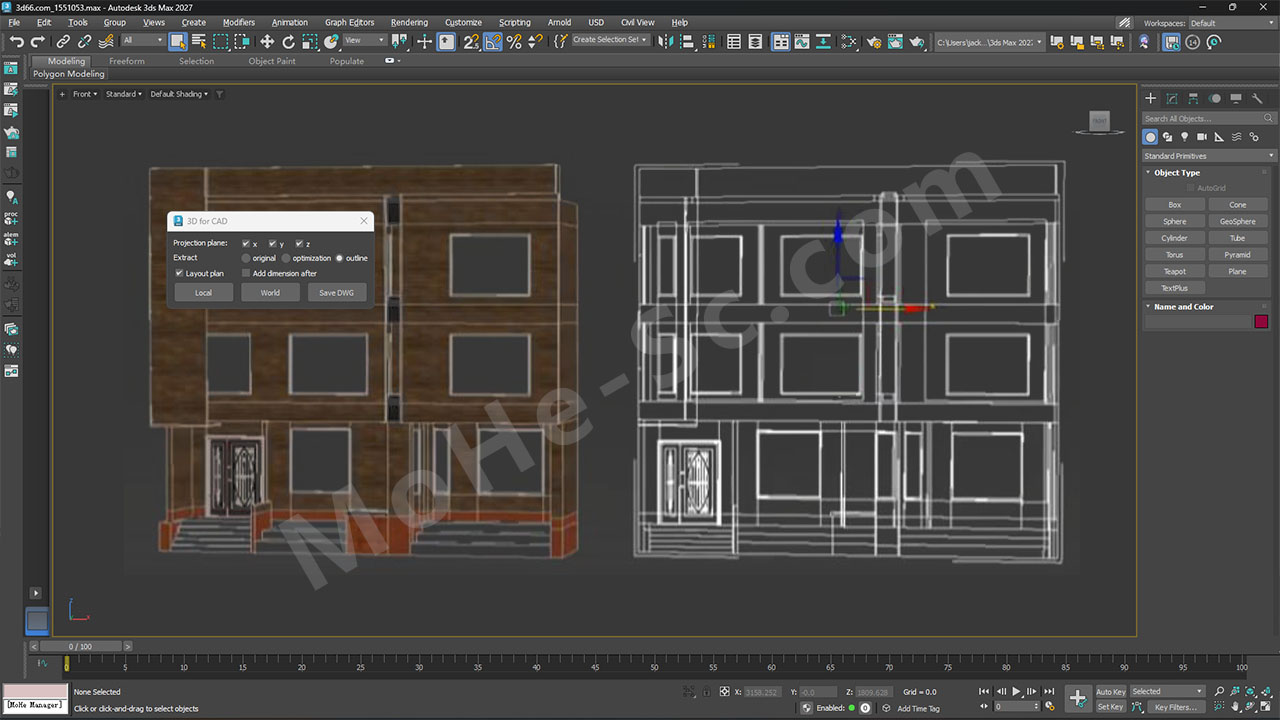
Task: Open Standard Primitives category dropdown
Action: click(x=1209, y=156)
